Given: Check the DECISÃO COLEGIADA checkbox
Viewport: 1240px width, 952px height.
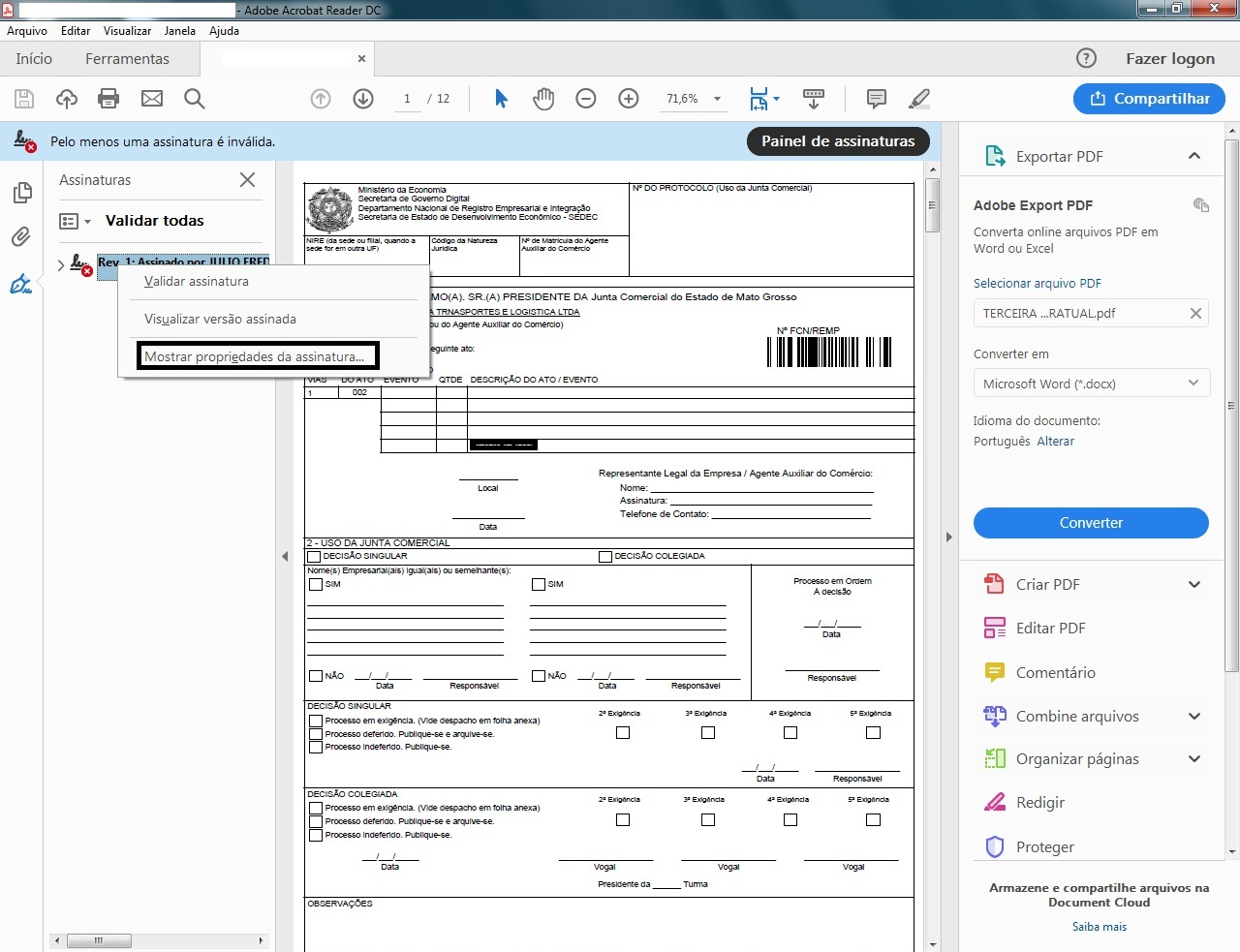Looking at the screenshot, I should [x=605, y=557].
